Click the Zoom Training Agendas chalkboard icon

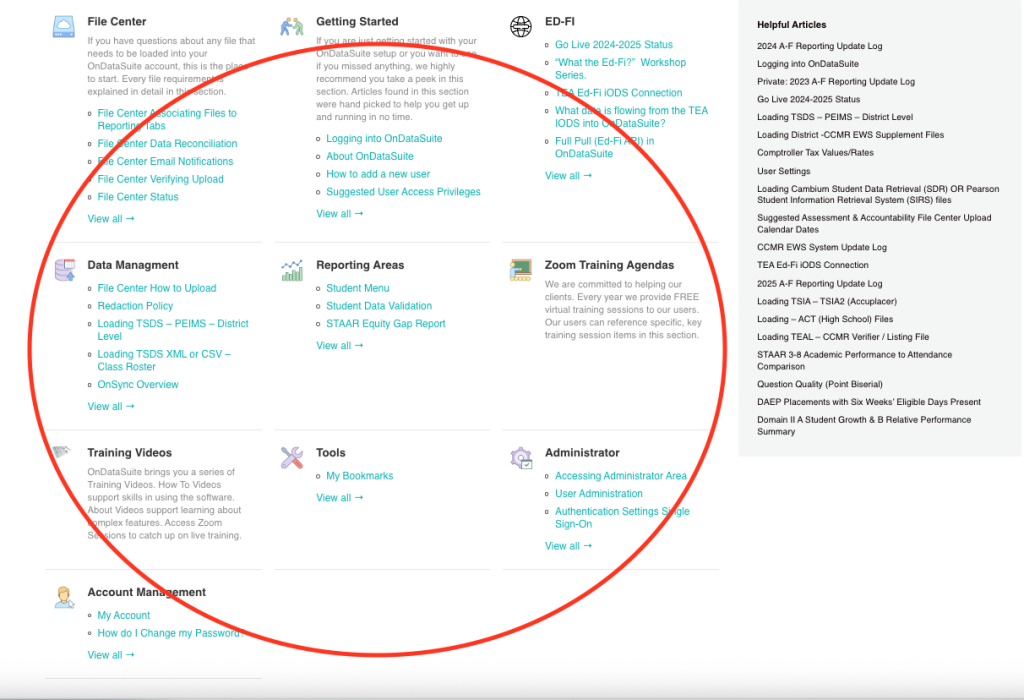coord(520,270)
